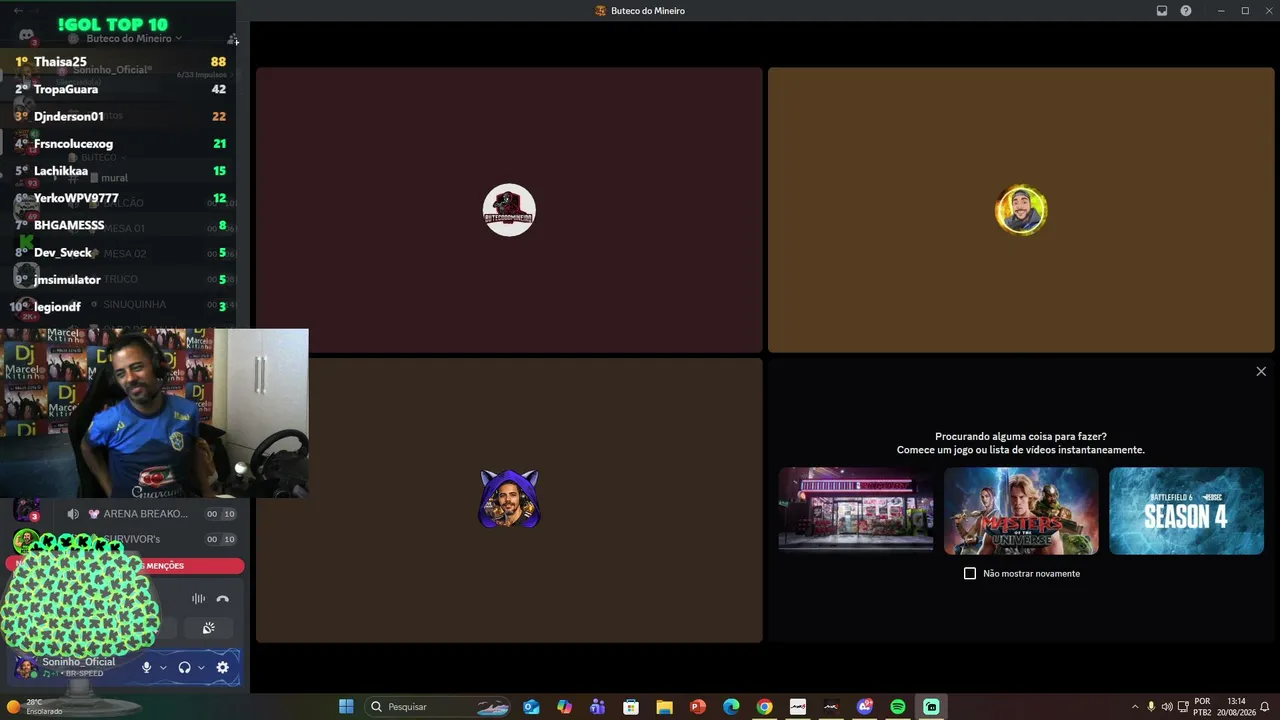
Task: Expand the headphones output options arrow
Action: pyautogui.click(x=201, y=667)
